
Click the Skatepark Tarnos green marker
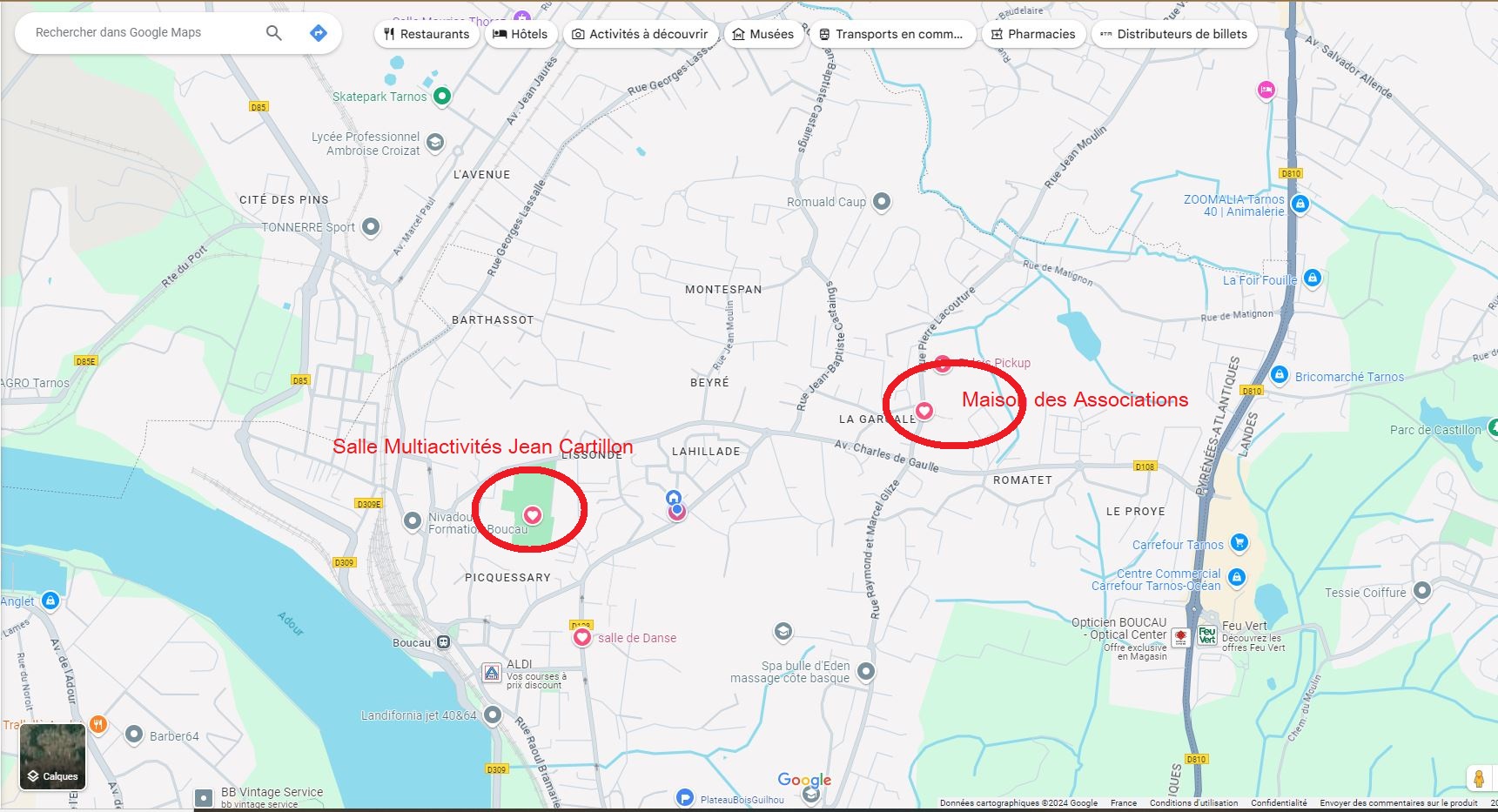click(x=442, y=96)
